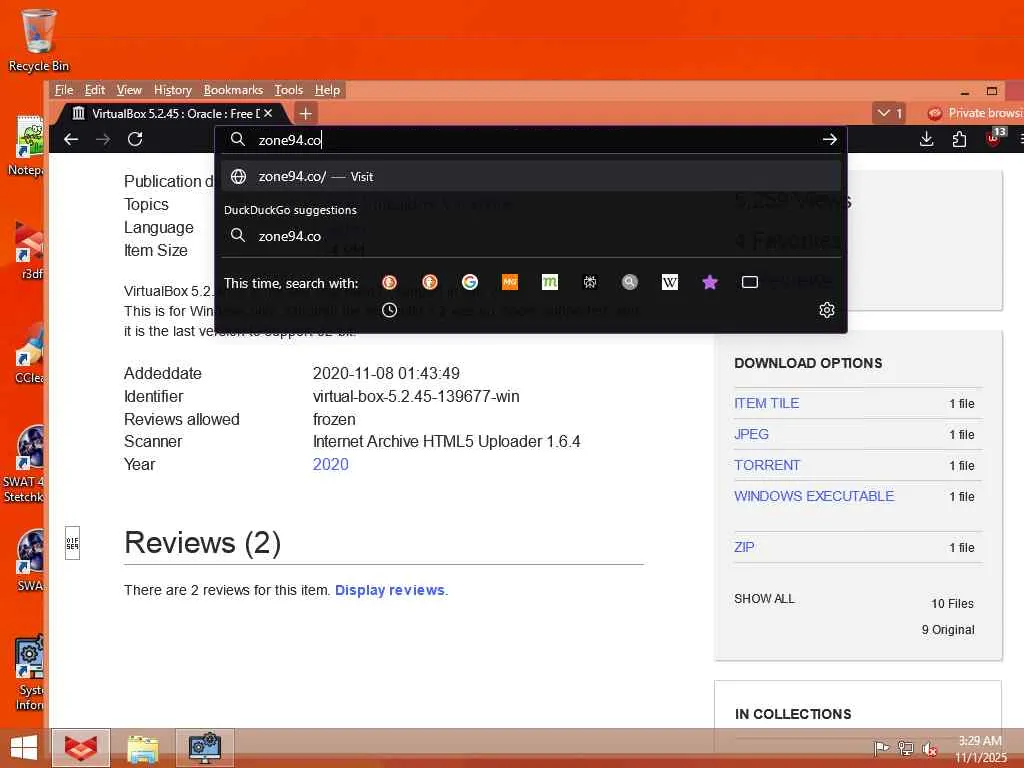Screen dimensions: 1024x768
Task: Open the Recycle Bin desktop icon
Action: [x=39, y=40]
